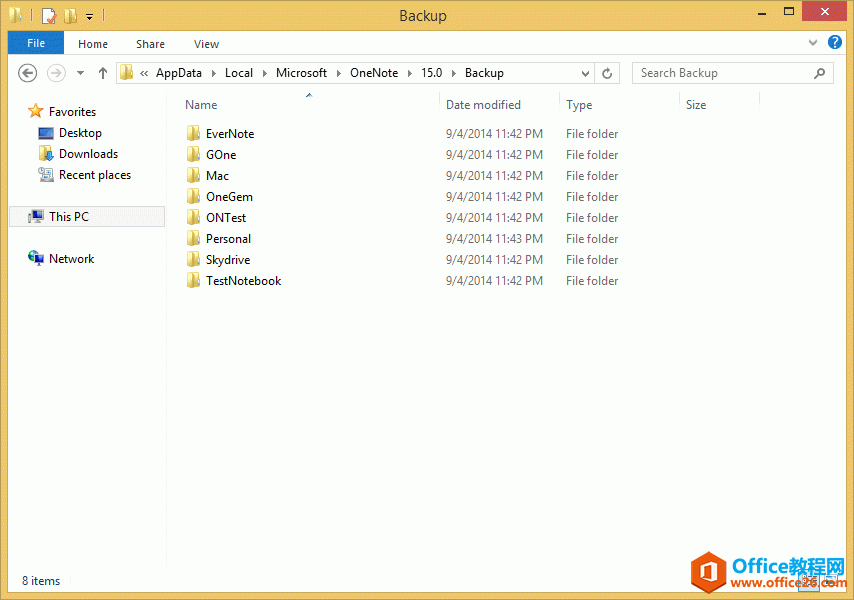Sort by the Date modified column header
Image resolution: width=854 pixels, height=600 pixels.
click(483, 105)
